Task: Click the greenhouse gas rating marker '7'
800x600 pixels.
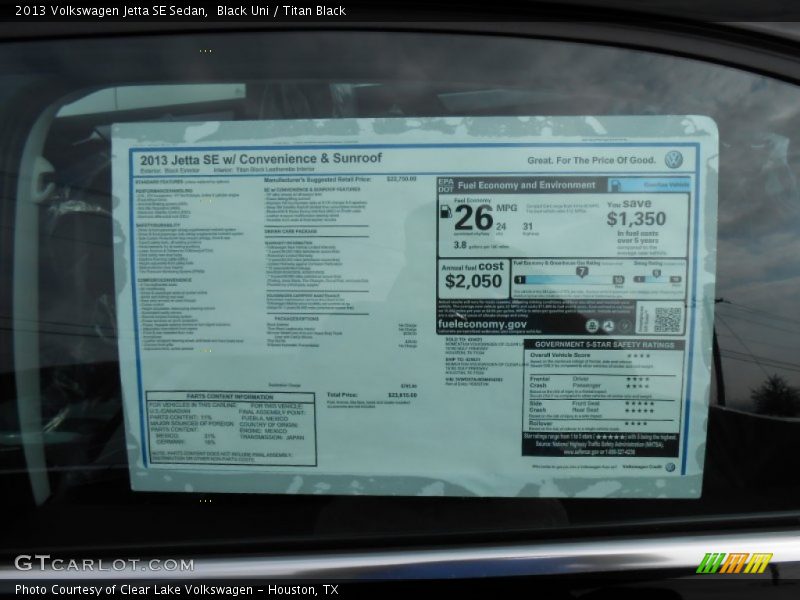Action: 582,271
